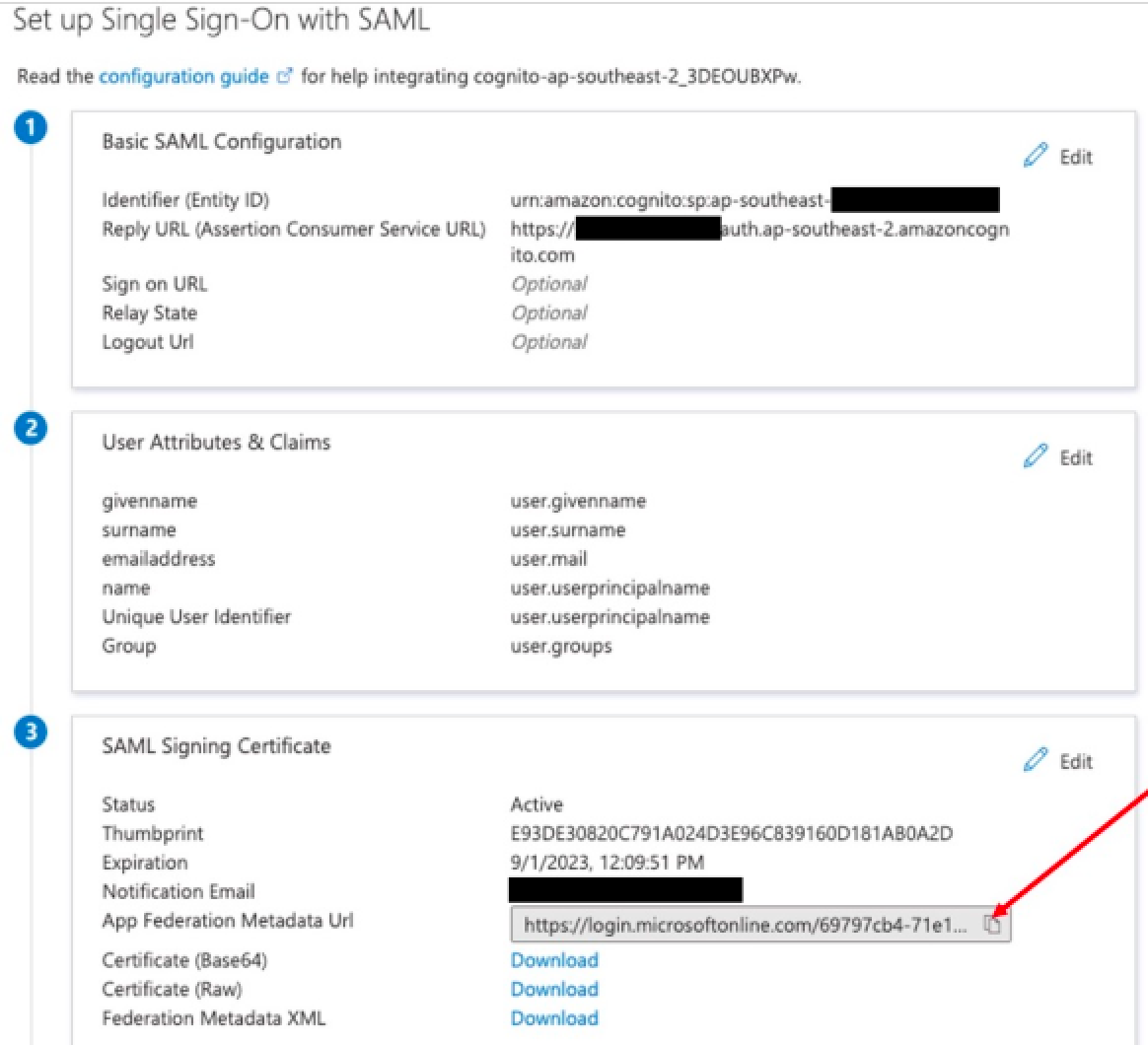This screenshot has width=1148, height=1045.
Task: Click the pencil icon for Basic SAML Configuration
Action: [1035, 157]
